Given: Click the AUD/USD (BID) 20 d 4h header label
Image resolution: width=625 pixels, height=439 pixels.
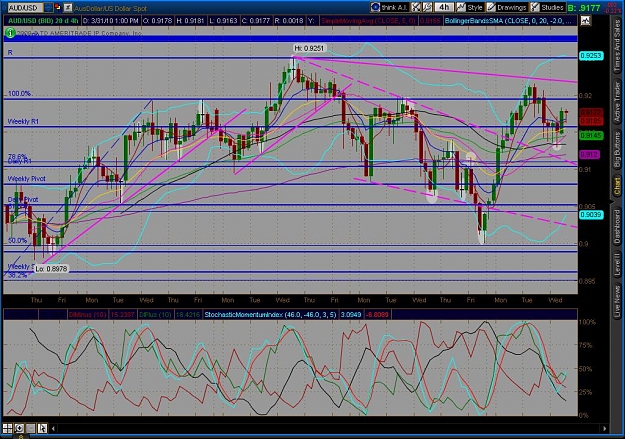Looking at the screenshot, I should pos(42,20).
